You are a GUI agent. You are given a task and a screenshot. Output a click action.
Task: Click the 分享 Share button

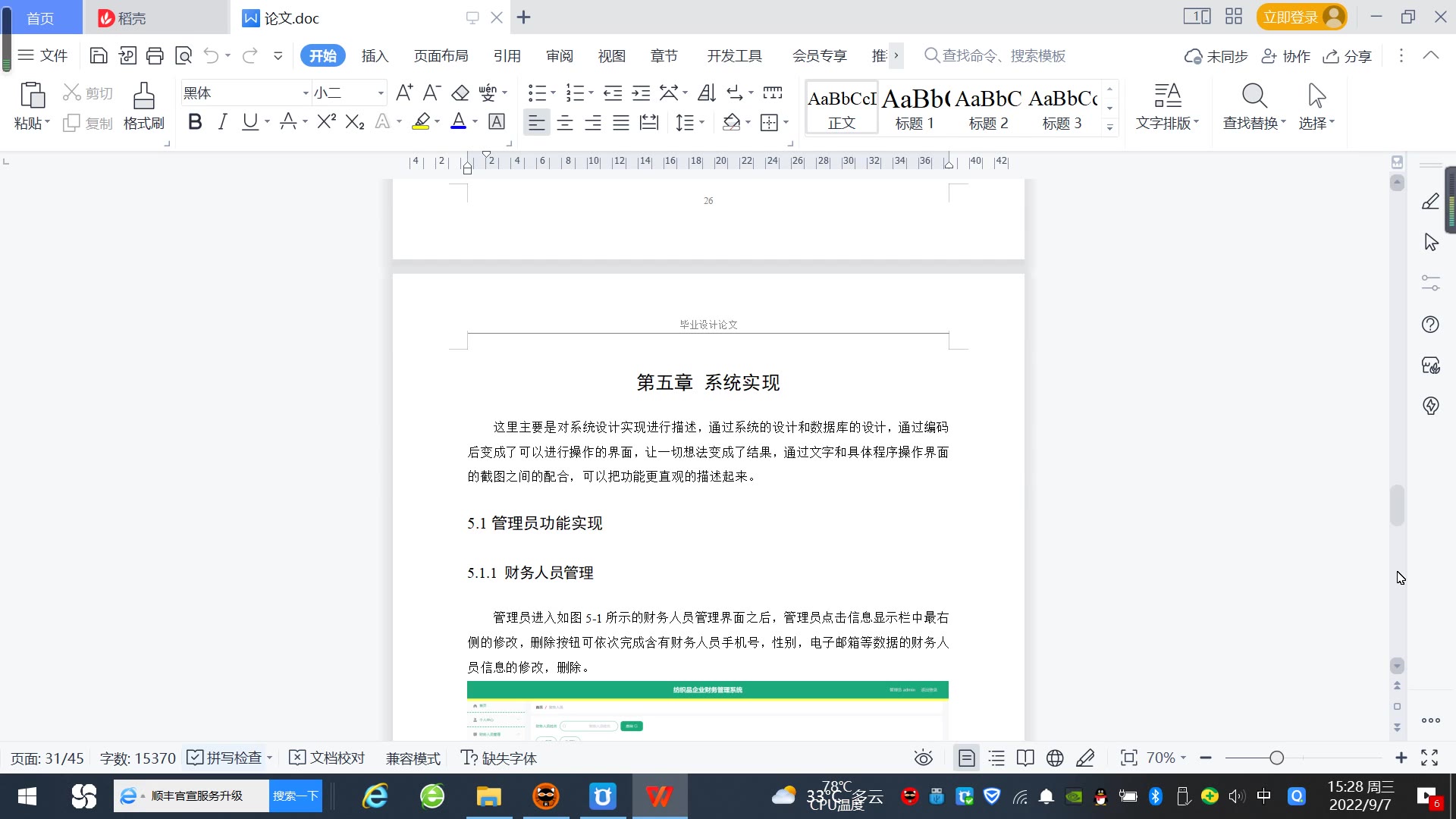1348,55
